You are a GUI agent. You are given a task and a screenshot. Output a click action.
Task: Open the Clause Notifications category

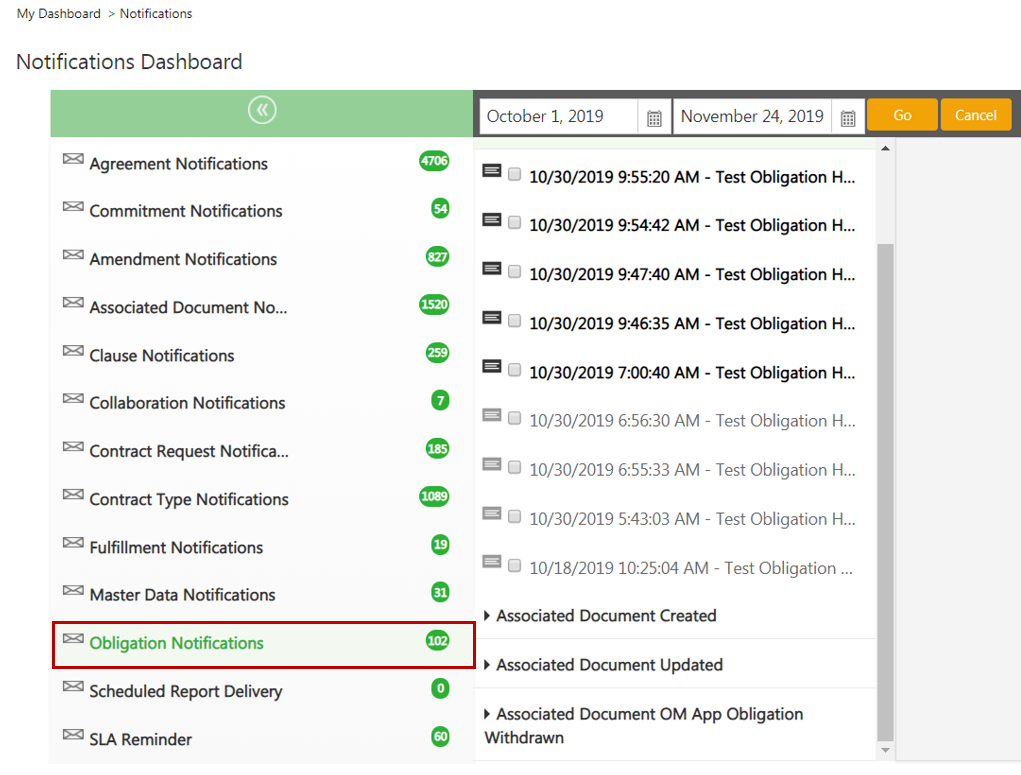point(162,356)
